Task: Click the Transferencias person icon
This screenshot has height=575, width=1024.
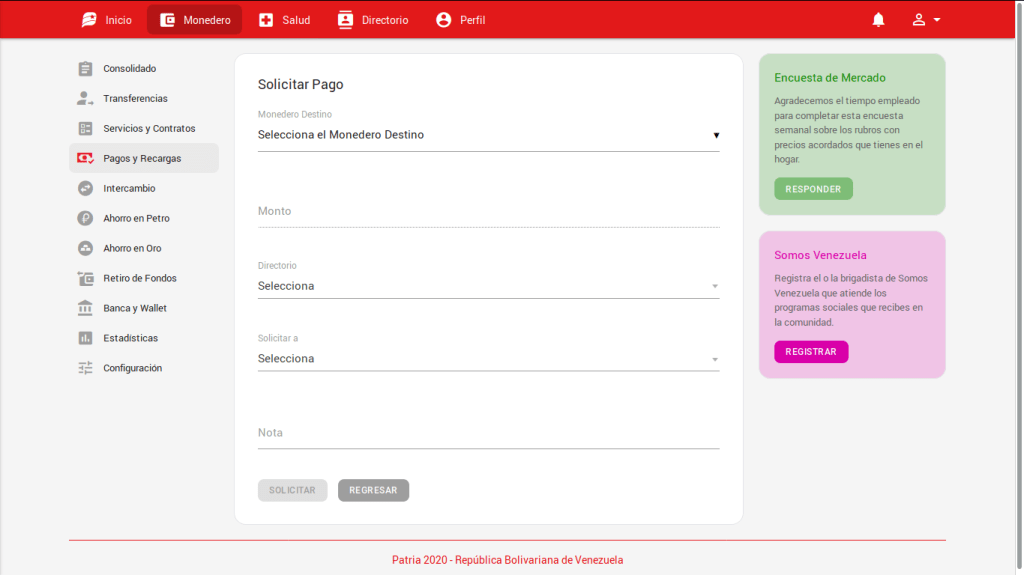Action: click(x=86, y=99)
